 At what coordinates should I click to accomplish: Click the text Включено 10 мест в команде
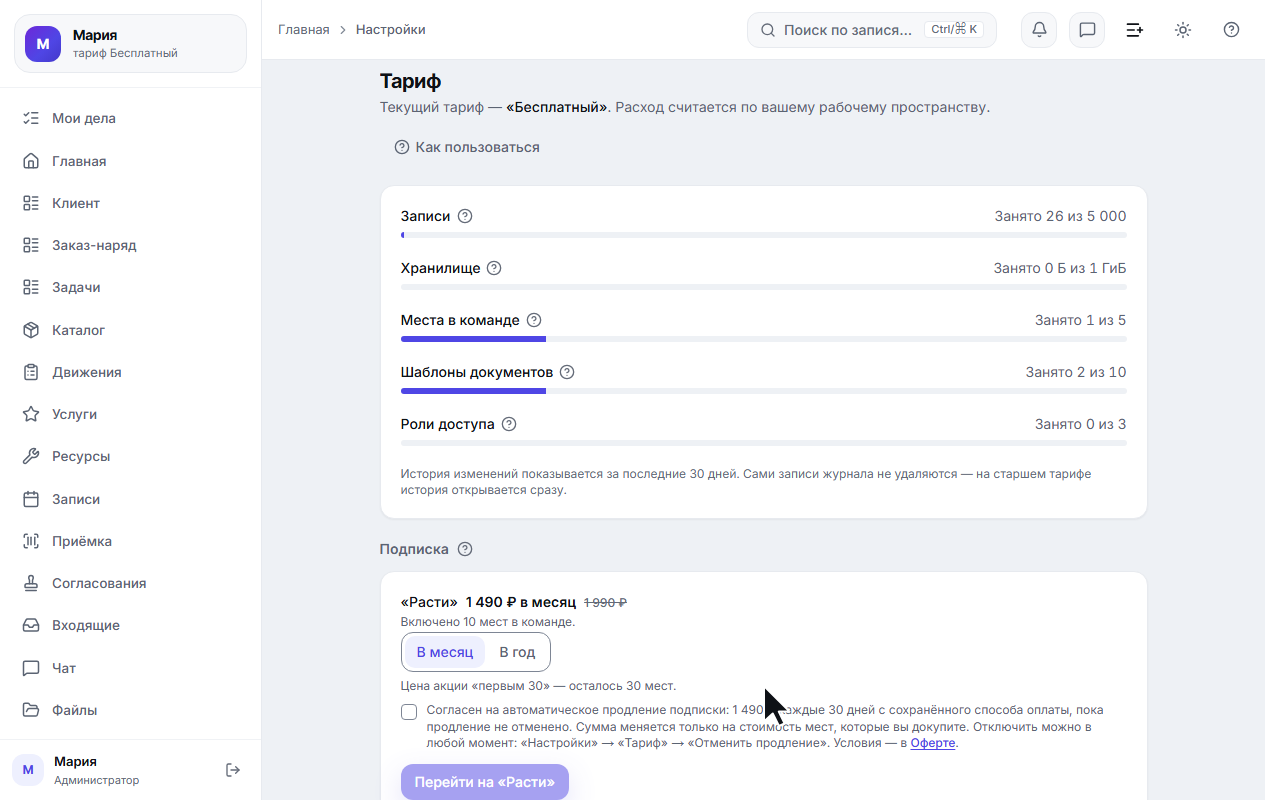488,622
